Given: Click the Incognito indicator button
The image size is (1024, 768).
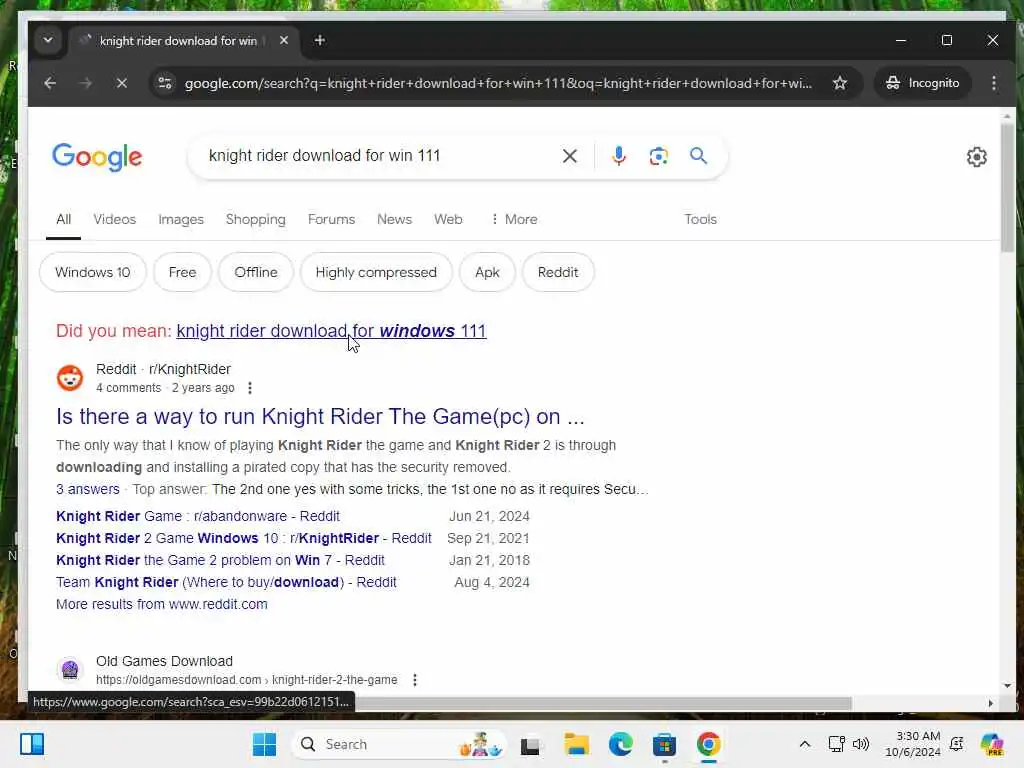Looking at the screenshot, I should point(922,83).
